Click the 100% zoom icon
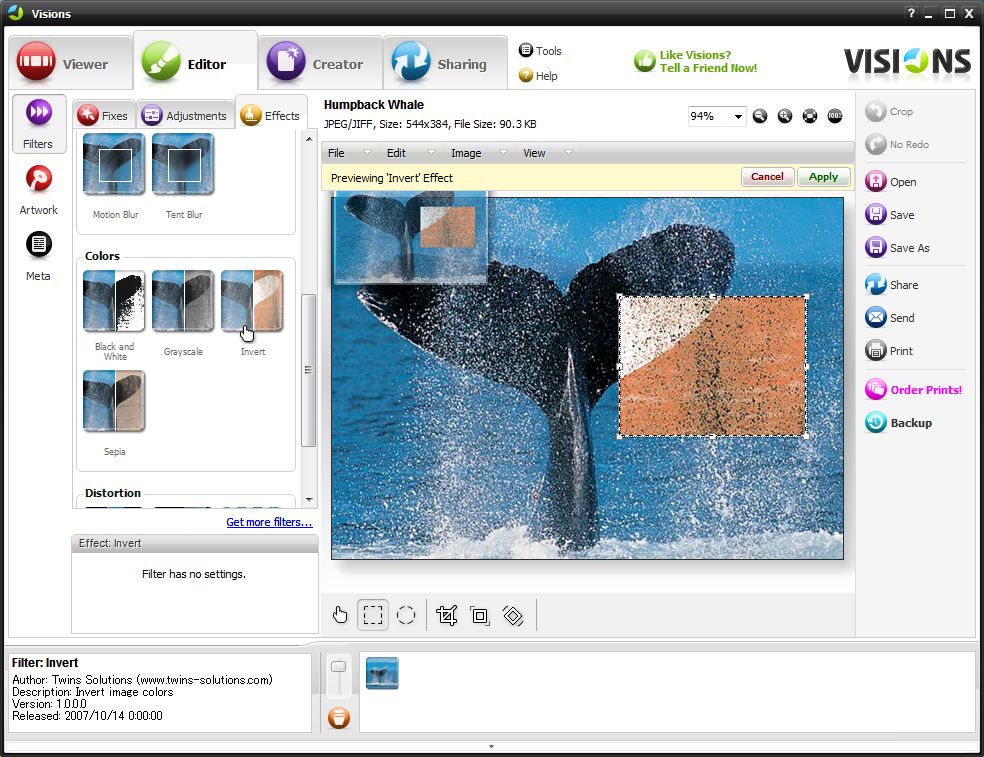The width and height of the screenshot is (984, 757). click(x=835, y=116)
